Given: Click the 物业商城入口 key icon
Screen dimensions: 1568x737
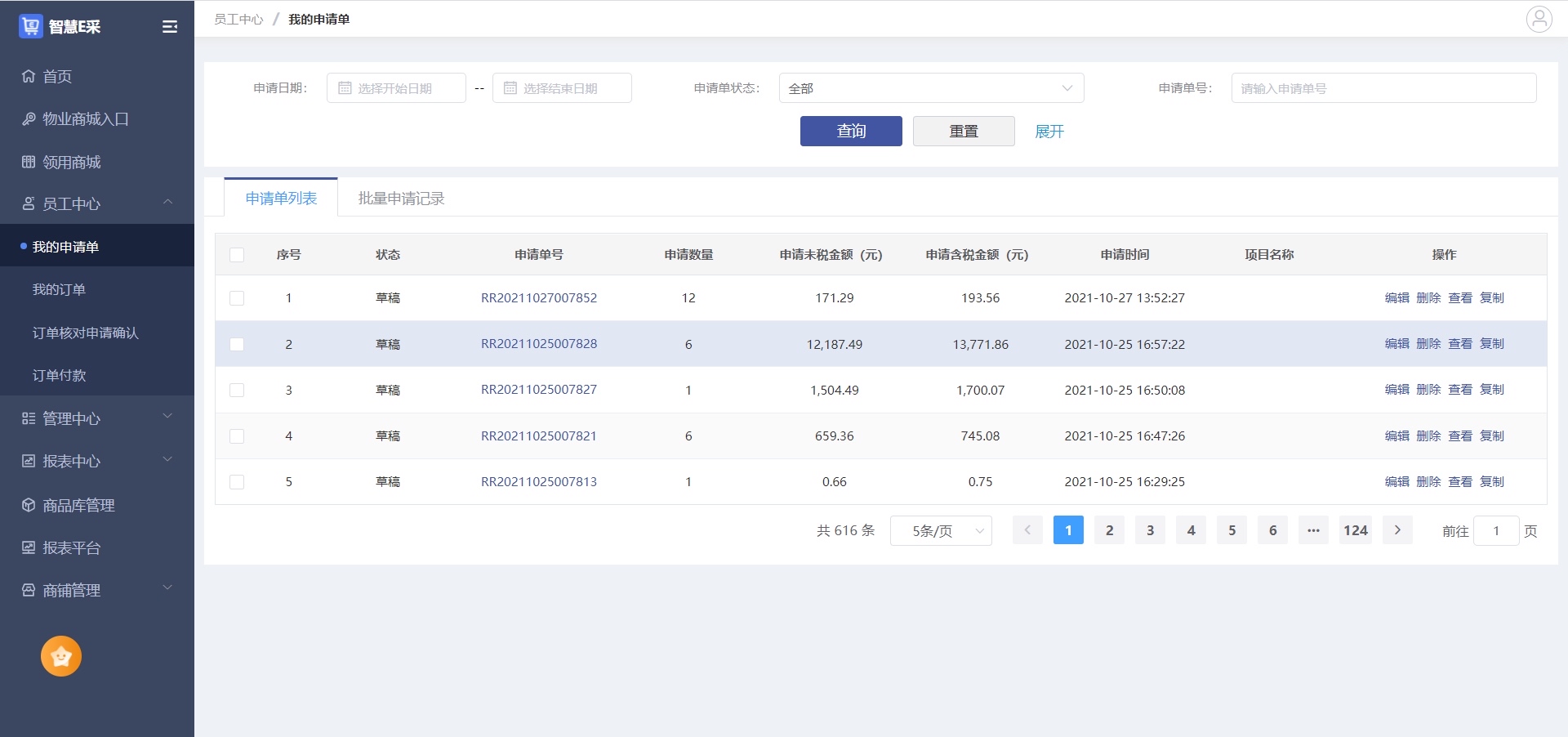Looking at the screenshot, I should (x=29, y=119).
